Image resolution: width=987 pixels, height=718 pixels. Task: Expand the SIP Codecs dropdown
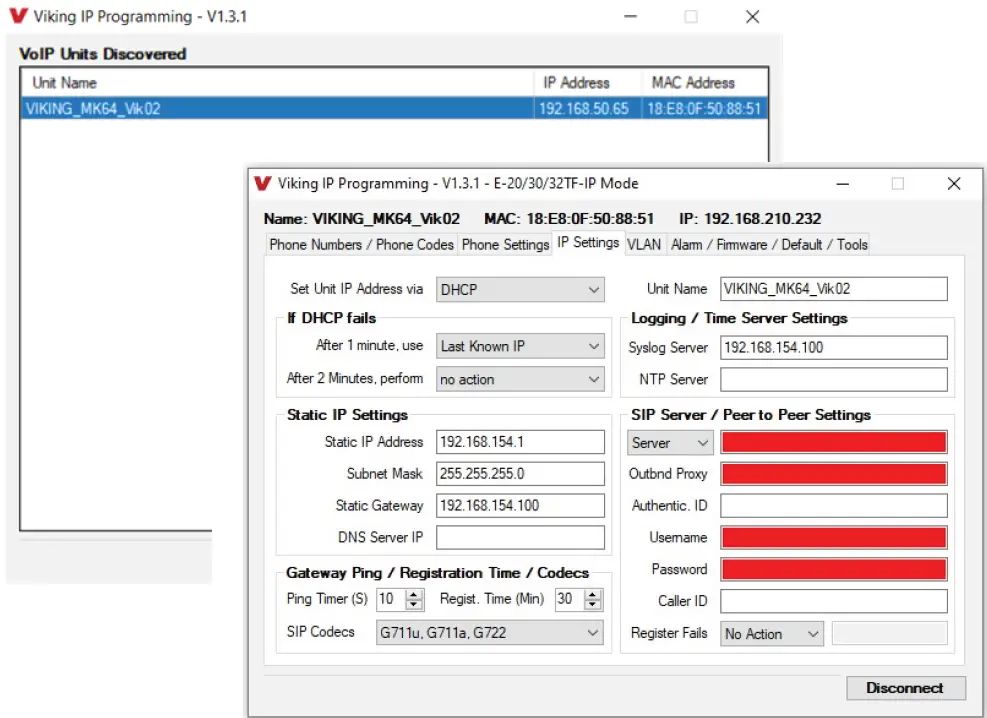click(490, 632)
